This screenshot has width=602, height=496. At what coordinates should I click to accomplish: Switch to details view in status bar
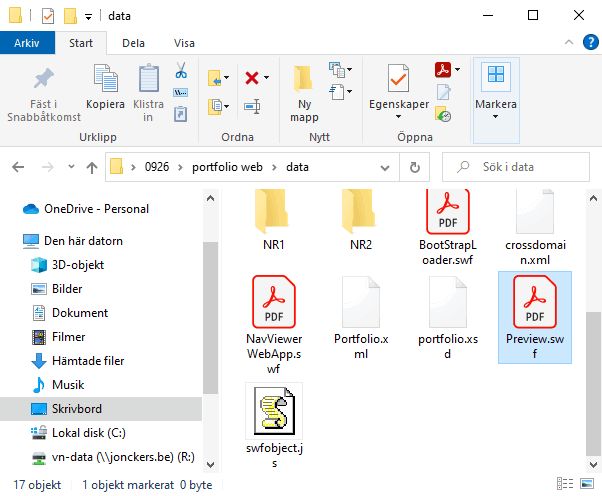coord(565,484)
